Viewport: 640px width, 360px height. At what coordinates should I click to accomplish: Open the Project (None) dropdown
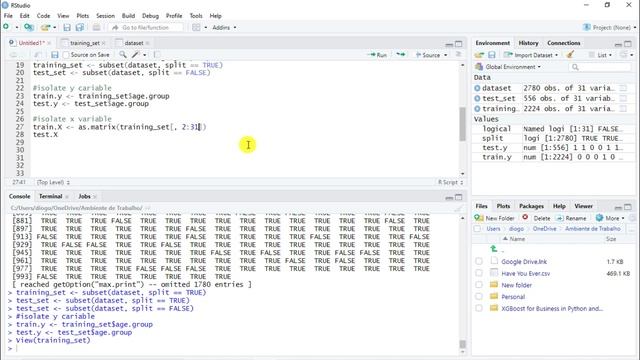[x=609, y=27]
